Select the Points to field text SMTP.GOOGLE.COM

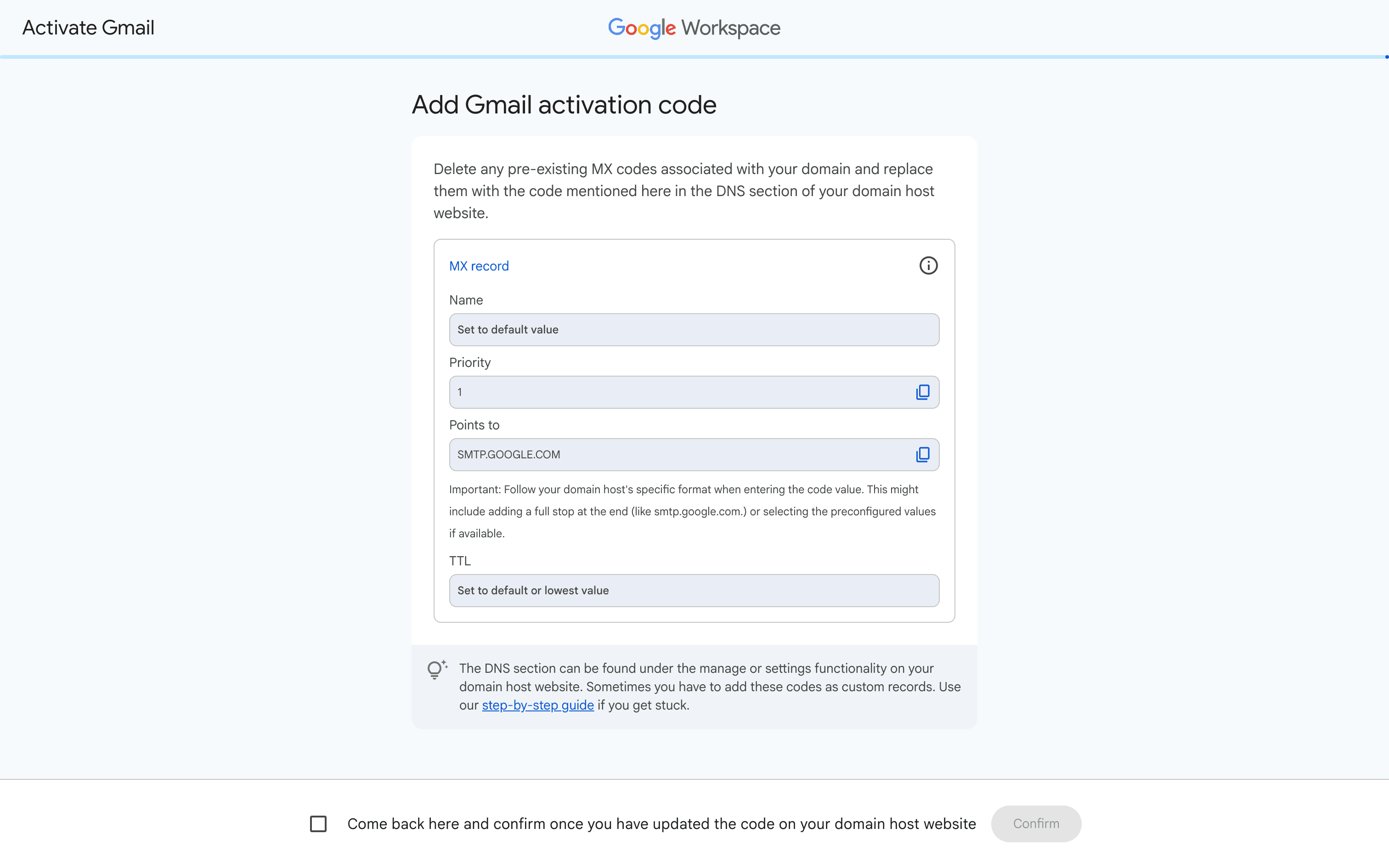[508, 455]
